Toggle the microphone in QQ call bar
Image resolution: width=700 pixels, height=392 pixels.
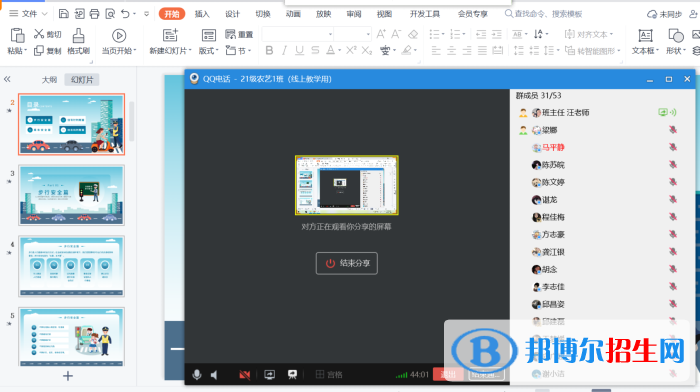pyautogui.click(x=196, y=375)
